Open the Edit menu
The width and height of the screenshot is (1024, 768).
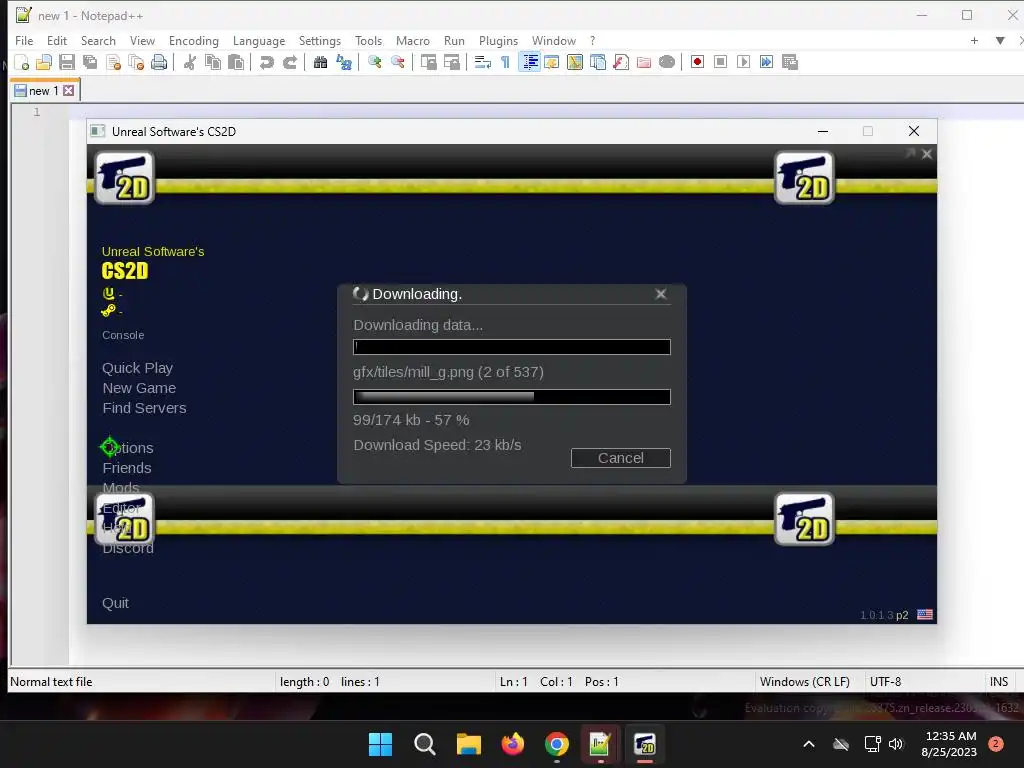tap(57, 40)
